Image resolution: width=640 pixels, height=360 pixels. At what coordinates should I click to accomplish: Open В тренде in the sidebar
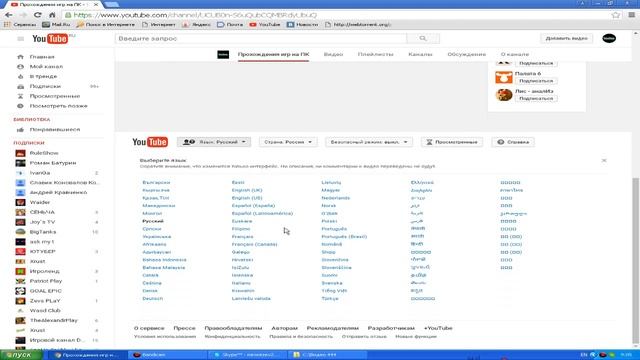click(x=43, y=76)
